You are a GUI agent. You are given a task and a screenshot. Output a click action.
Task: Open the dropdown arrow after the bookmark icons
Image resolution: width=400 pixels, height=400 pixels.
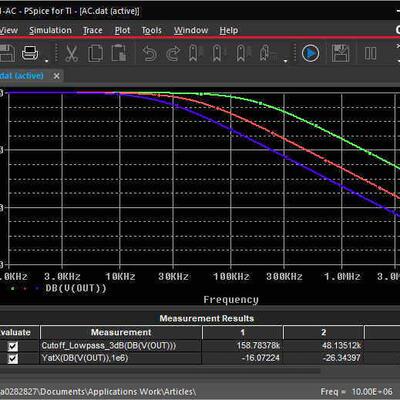click(285, 61)
